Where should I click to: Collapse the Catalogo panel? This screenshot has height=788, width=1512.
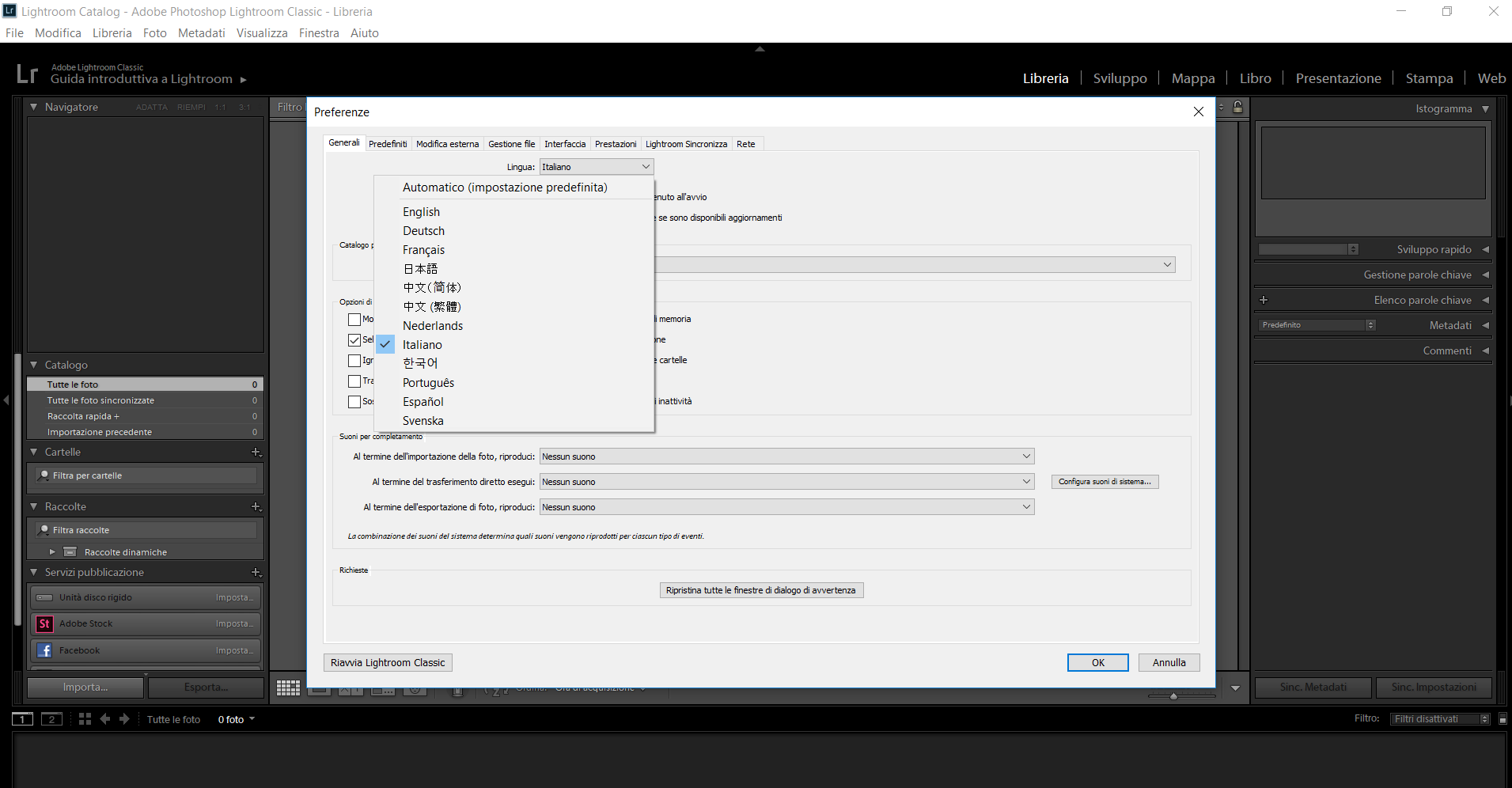pos(34,365)
